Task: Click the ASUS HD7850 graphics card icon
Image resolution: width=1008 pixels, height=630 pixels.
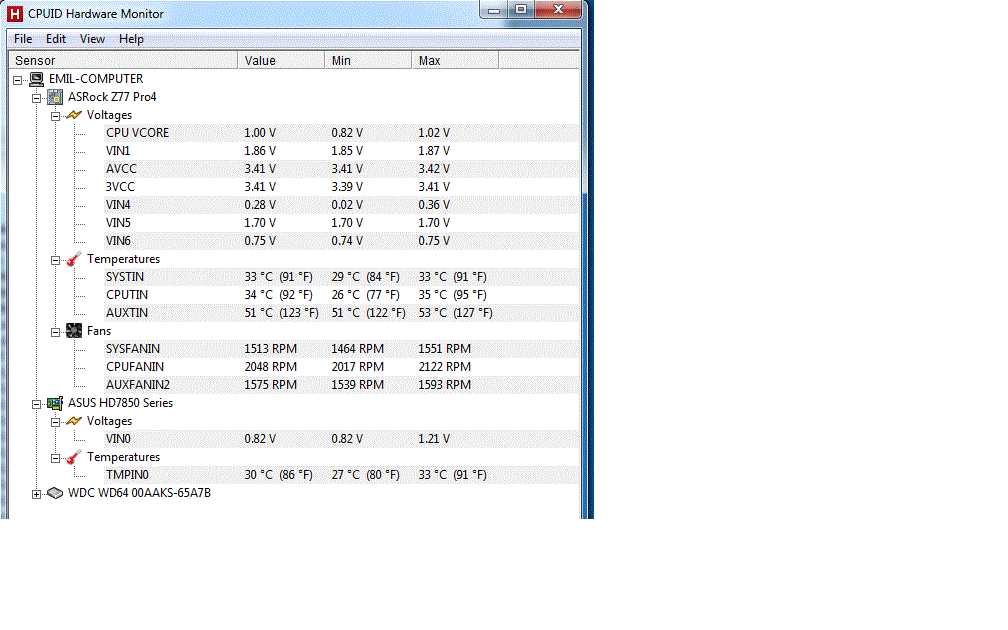Action: point(55,403)
